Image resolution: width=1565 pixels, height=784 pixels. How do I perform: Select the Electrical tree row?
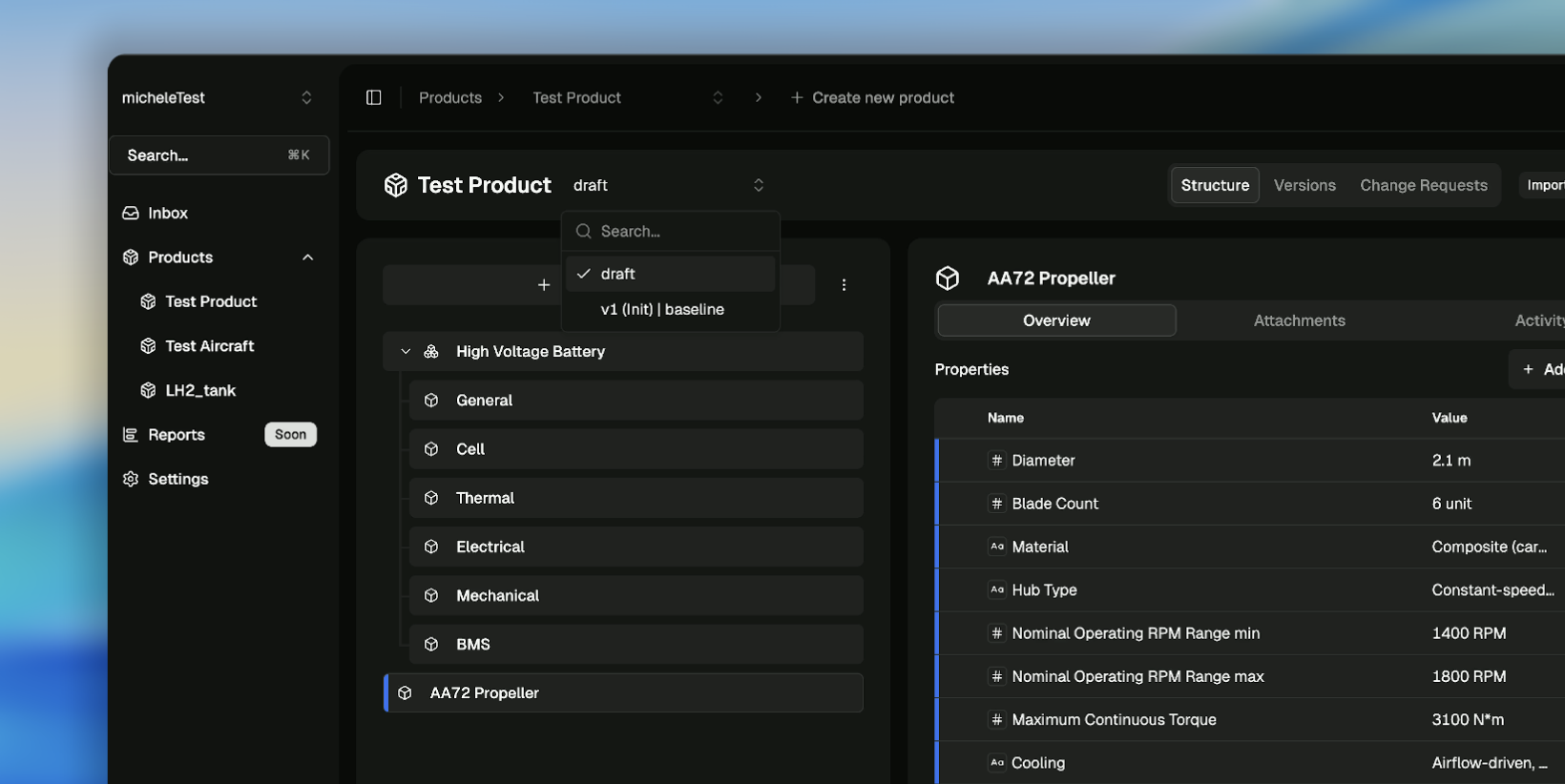pos(636,547)
